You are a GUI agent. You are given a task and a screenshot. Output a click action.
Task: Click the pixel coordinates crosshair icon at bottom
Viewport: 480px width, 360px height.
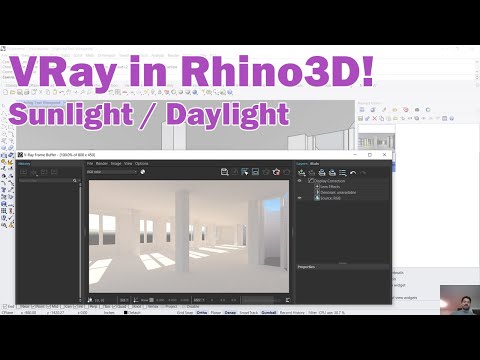click(90, 300)
